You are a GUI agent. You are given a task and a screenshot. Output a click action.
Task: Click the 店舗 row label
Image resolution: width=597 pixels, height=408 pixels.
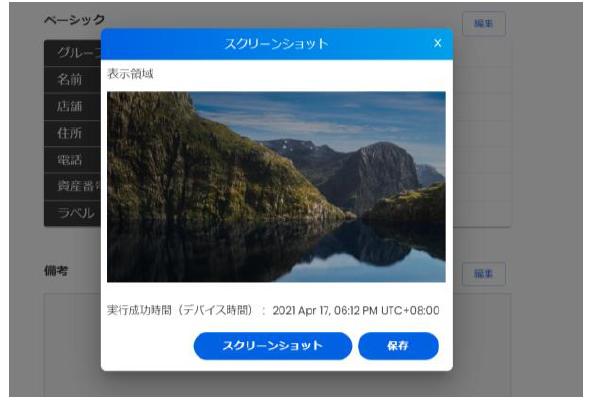[70, 106]
